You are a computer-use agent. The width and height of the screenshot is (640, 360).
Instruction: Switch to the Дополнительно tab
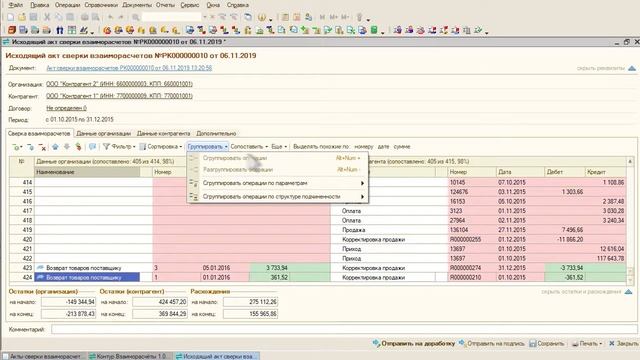[216, 133]
